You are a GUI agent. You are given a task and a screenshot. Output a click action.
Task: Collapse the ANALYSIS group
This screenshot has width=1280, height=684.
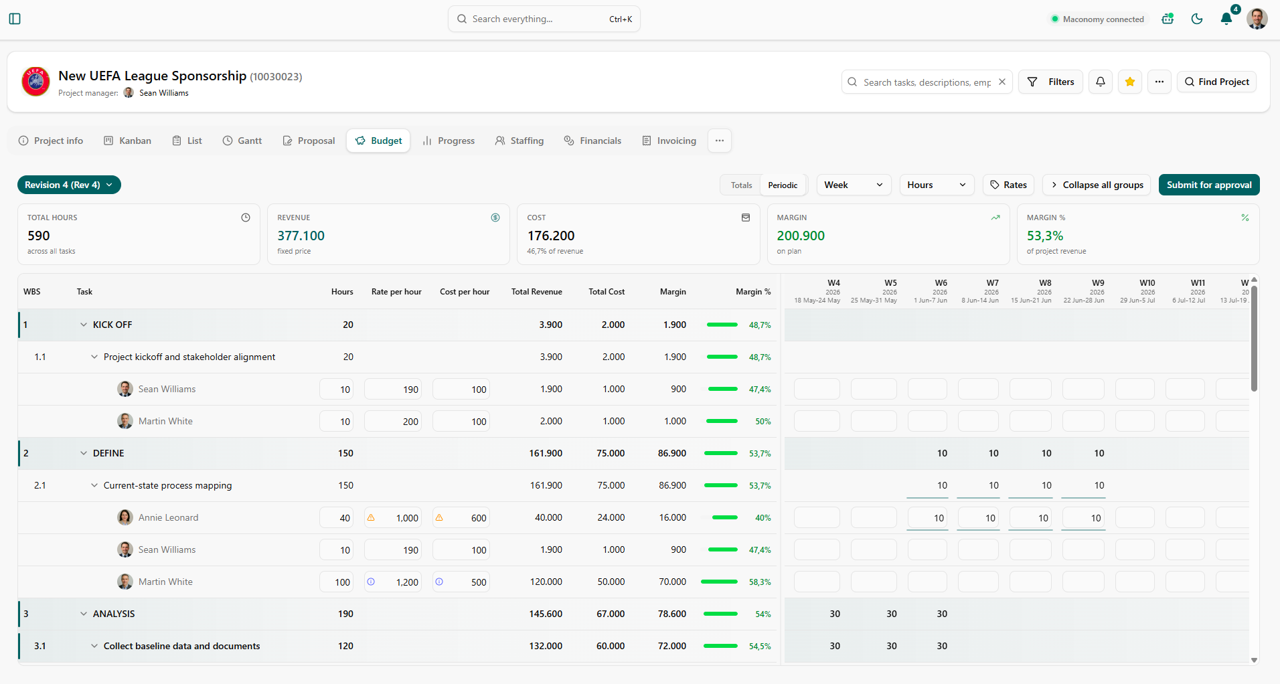pos(84,614)
